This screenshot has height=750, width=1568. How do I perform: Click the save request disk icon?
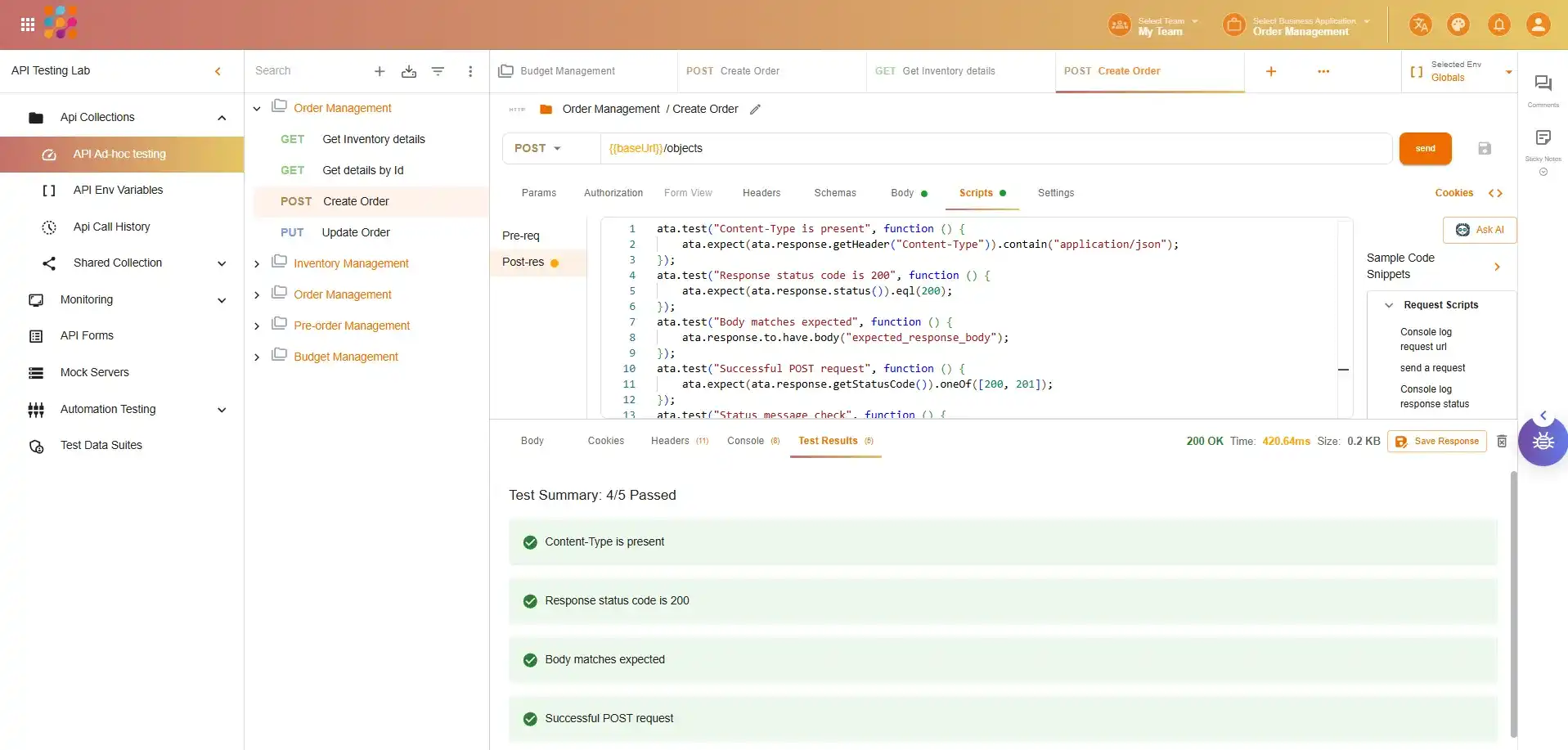(x=1485, y=148)
